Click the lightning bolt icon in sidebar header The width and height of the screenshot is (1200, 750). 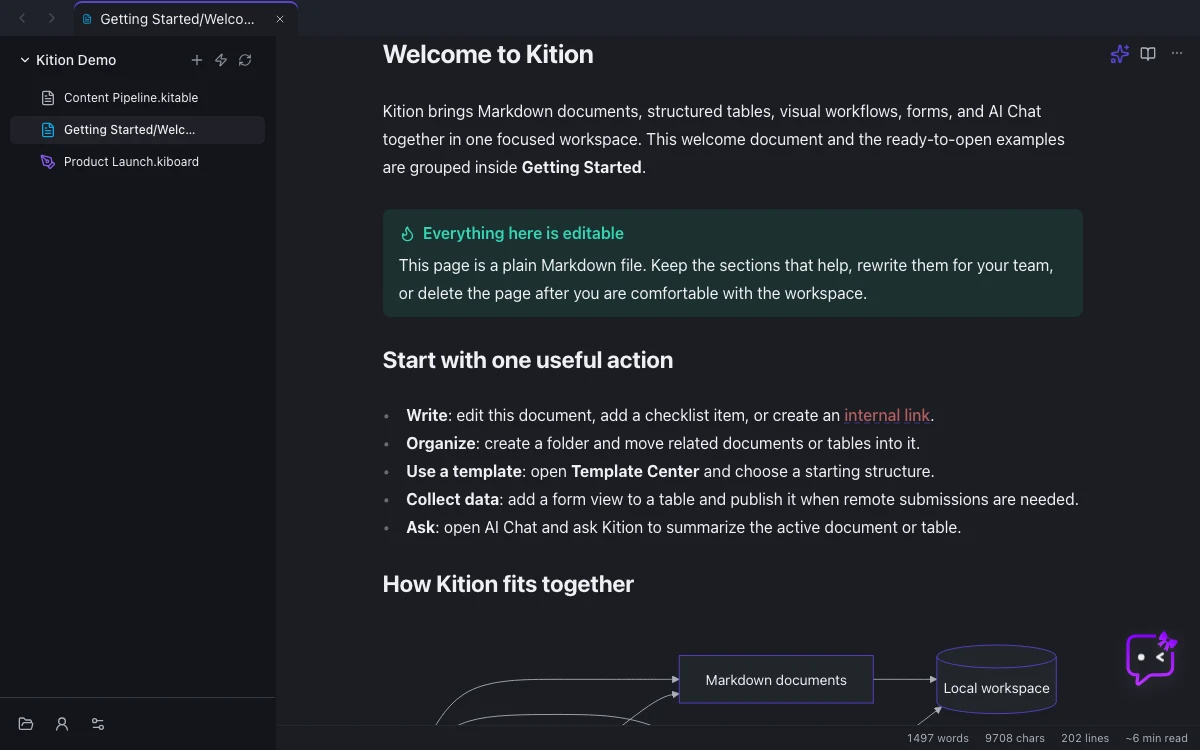221,60
